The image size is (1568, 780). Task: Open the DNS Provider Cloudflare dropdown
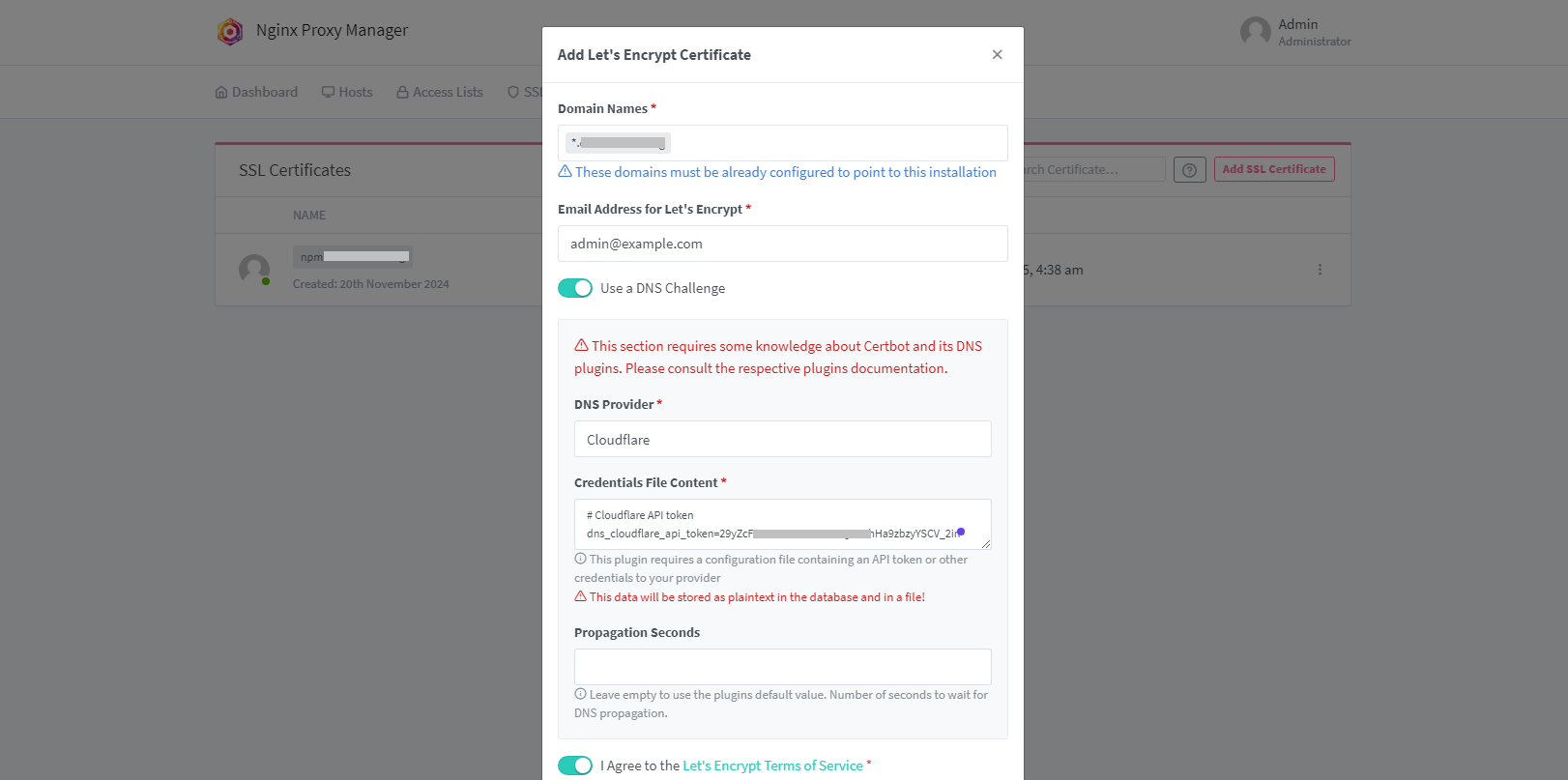783,439
